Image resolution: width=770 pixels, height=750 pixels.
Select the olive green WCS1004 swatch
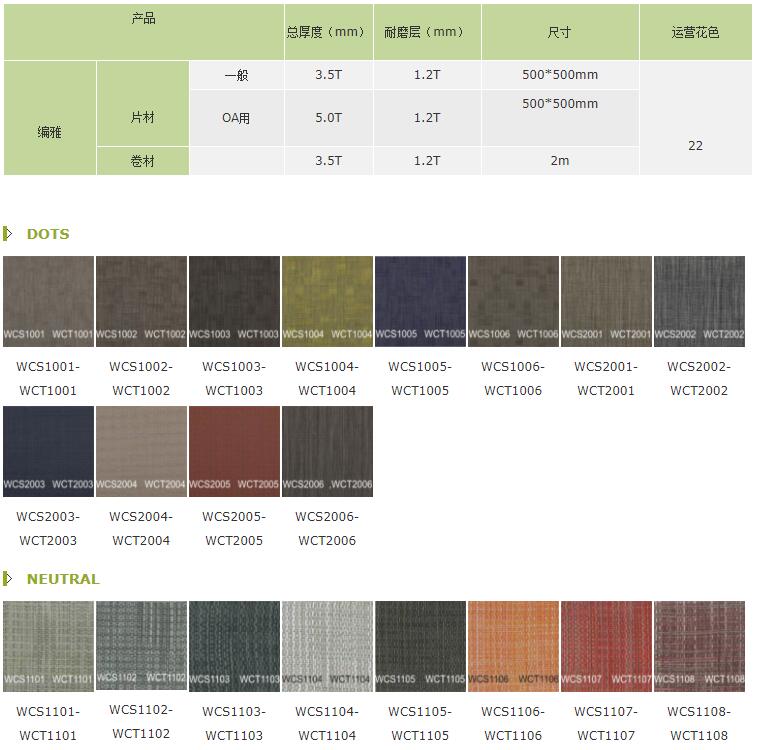tap(327, 301)
